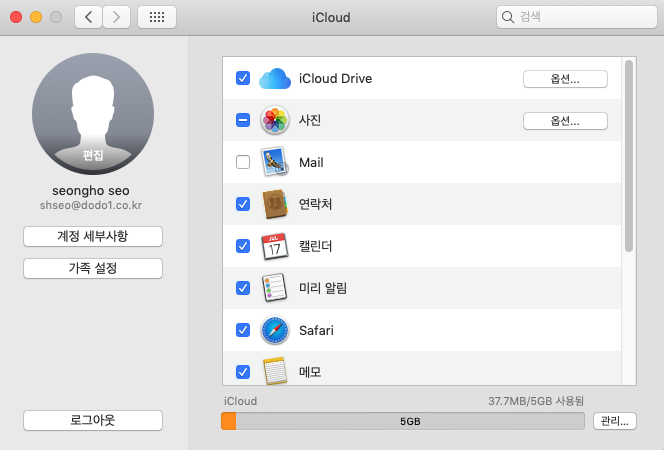664x450 pixels.
Task: Click the Photos pinwheel icon
Action: pos(275,120)
